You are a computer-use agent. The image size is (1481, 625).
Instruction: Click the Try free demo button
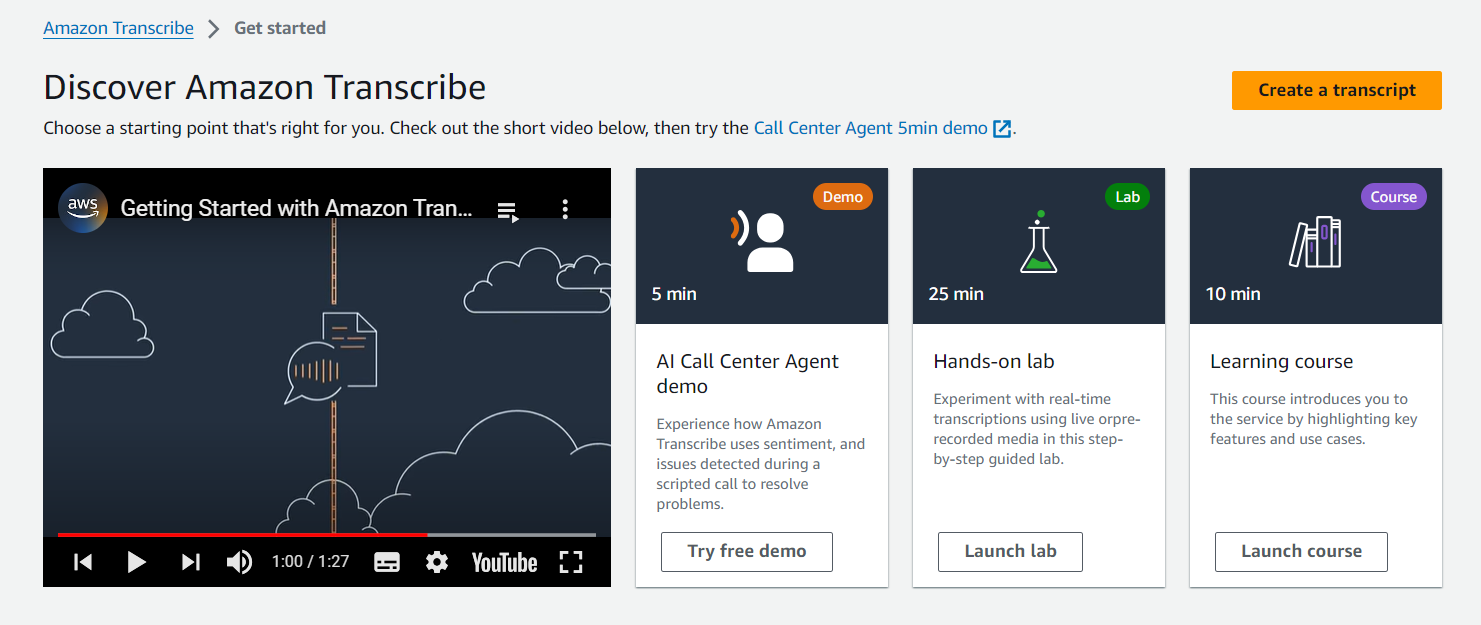[746, 551]
